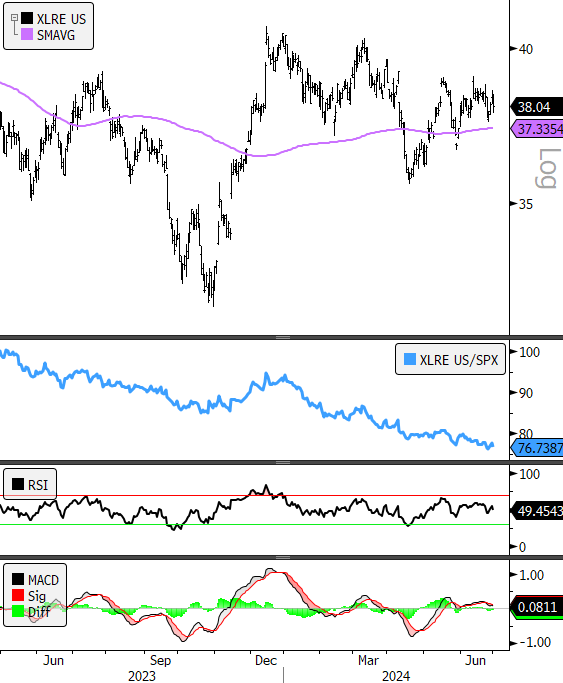This screenshot has height=683, width=563.
Task: Click divider handle above the RSI panel
Action: [x=283, y=462]
